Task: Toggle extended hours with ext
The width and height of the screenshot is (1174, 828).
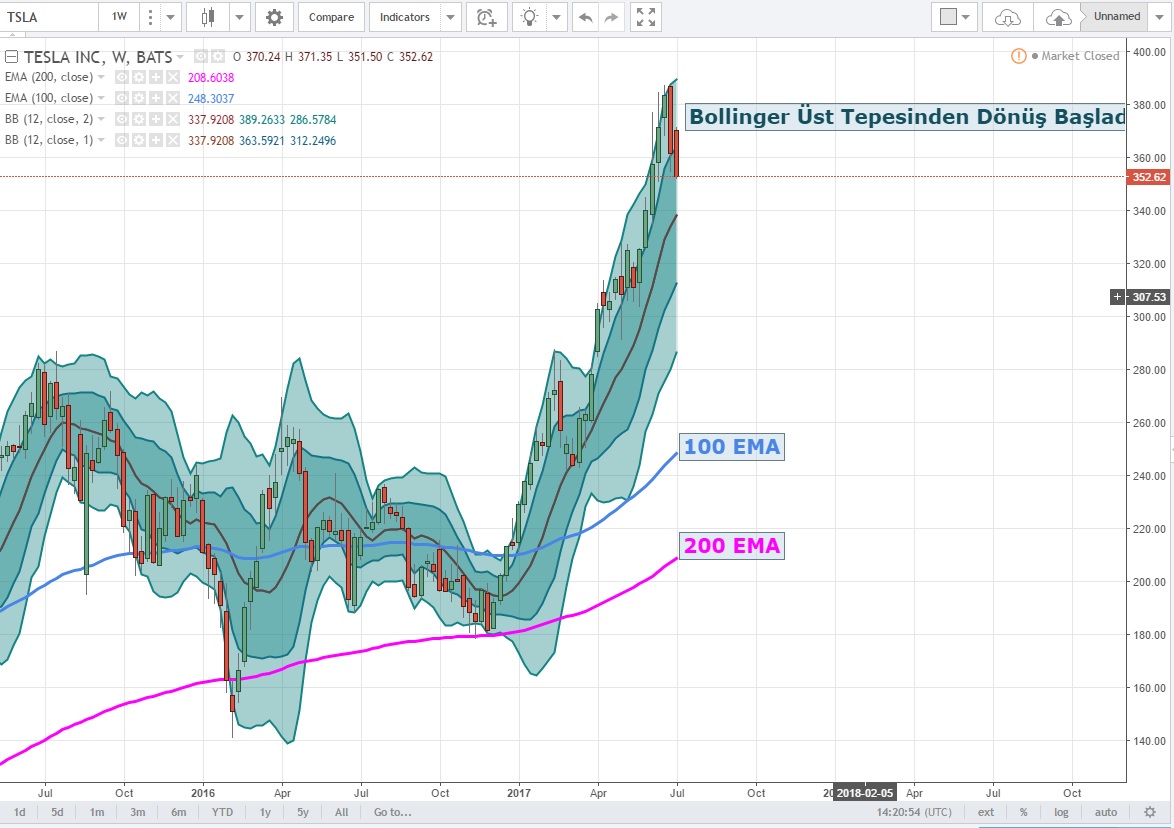Action: 985,812
